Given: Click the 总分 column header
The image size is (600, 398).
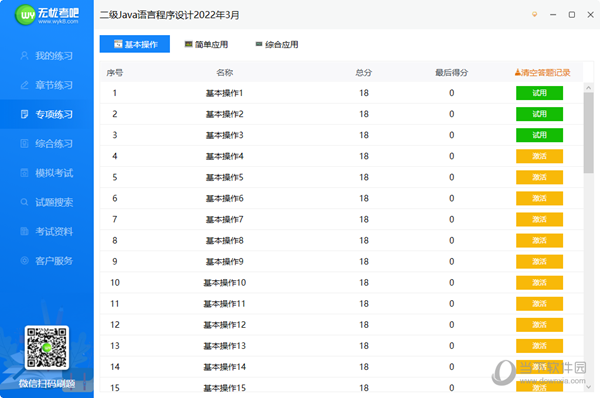Looking at the screenshot, I should (x=364, y=72).
